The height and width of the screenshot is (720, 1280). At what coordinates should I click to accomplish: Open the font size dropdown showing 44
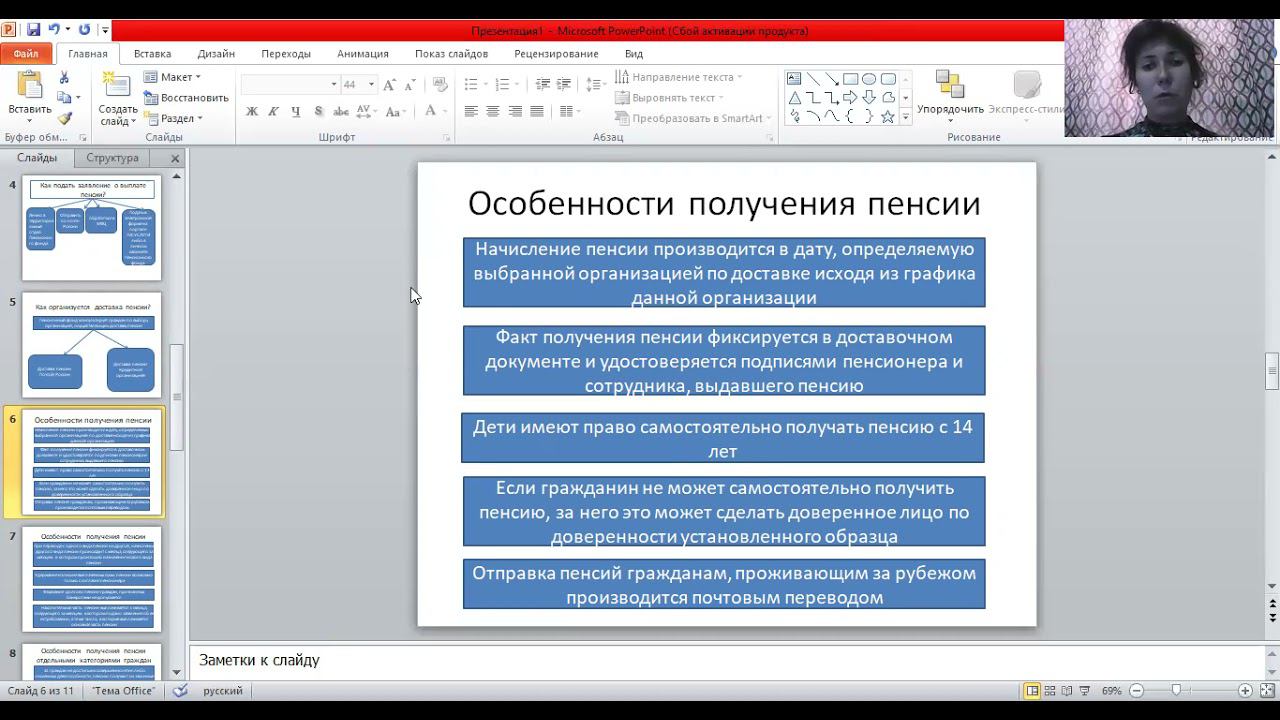pyautogui.click(x=372, y=84)
